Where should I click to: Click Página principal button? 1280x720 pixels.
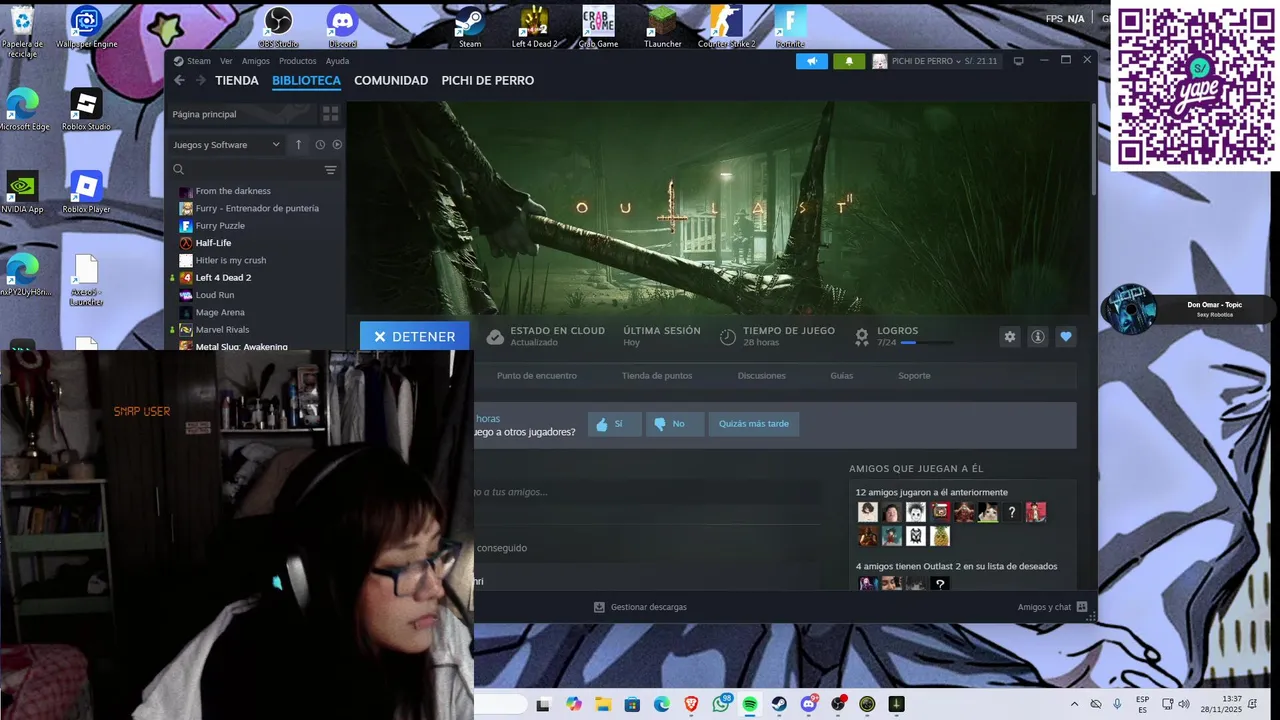243,114
